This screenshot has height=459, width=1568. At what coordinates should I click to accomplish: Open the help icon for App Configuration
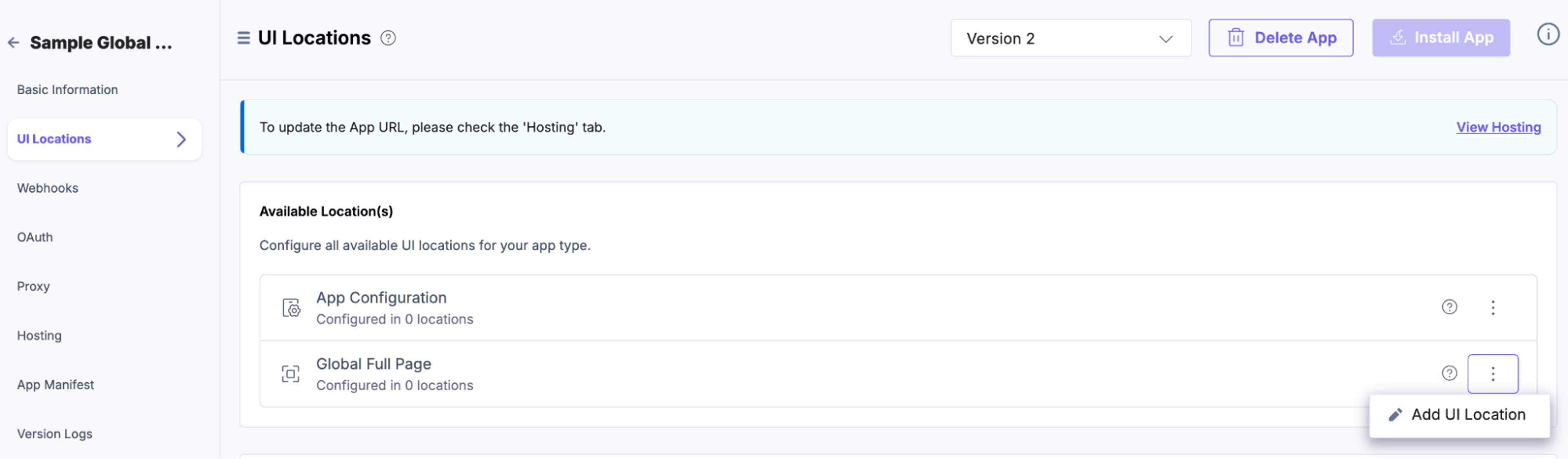point(1449,307)
